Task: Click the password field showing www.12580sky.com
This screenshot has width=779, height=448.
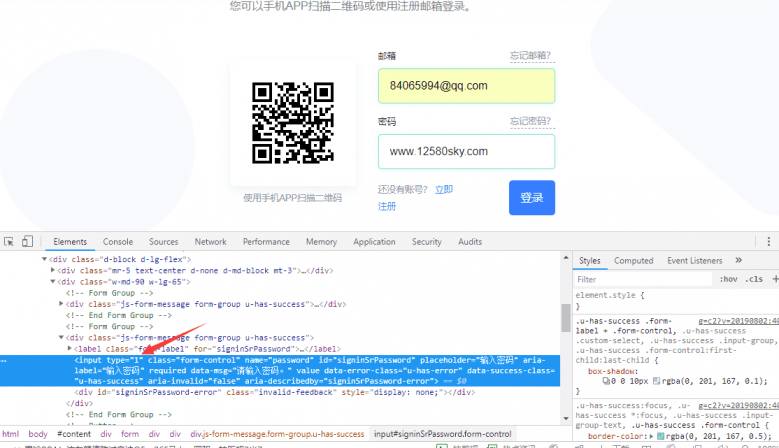Action: [x=466, y=151]
